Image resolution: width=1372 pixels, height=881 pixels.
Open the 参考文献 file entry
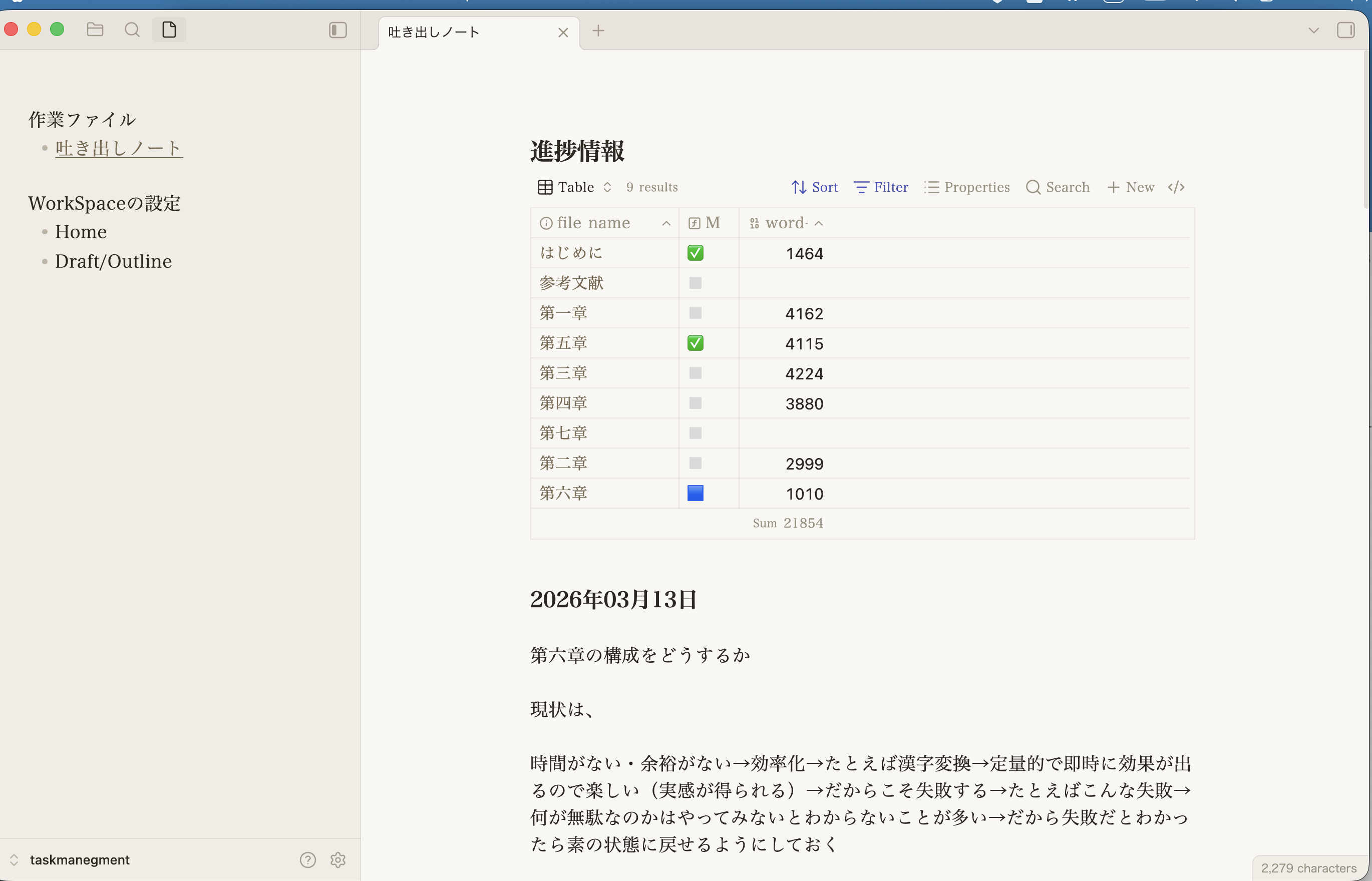[x=571, y=283]
